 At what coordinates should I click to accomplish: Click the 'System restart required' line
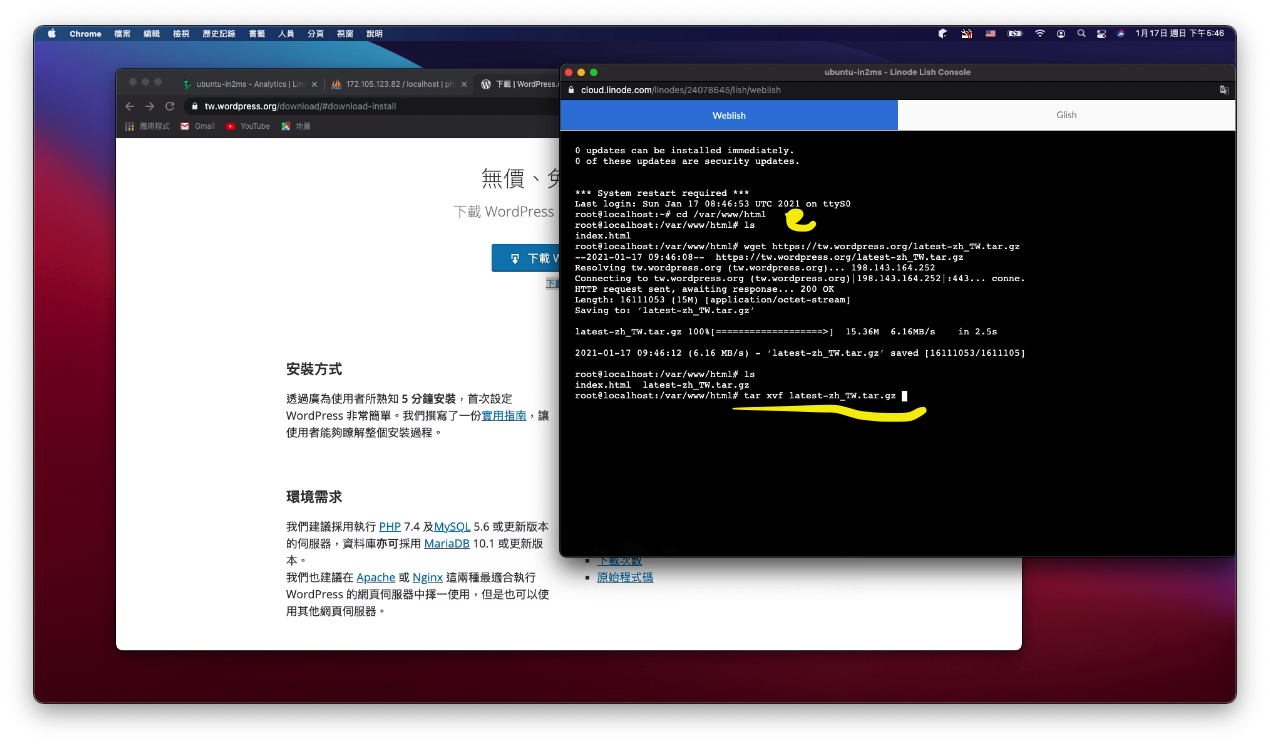[x=662, y=193]
